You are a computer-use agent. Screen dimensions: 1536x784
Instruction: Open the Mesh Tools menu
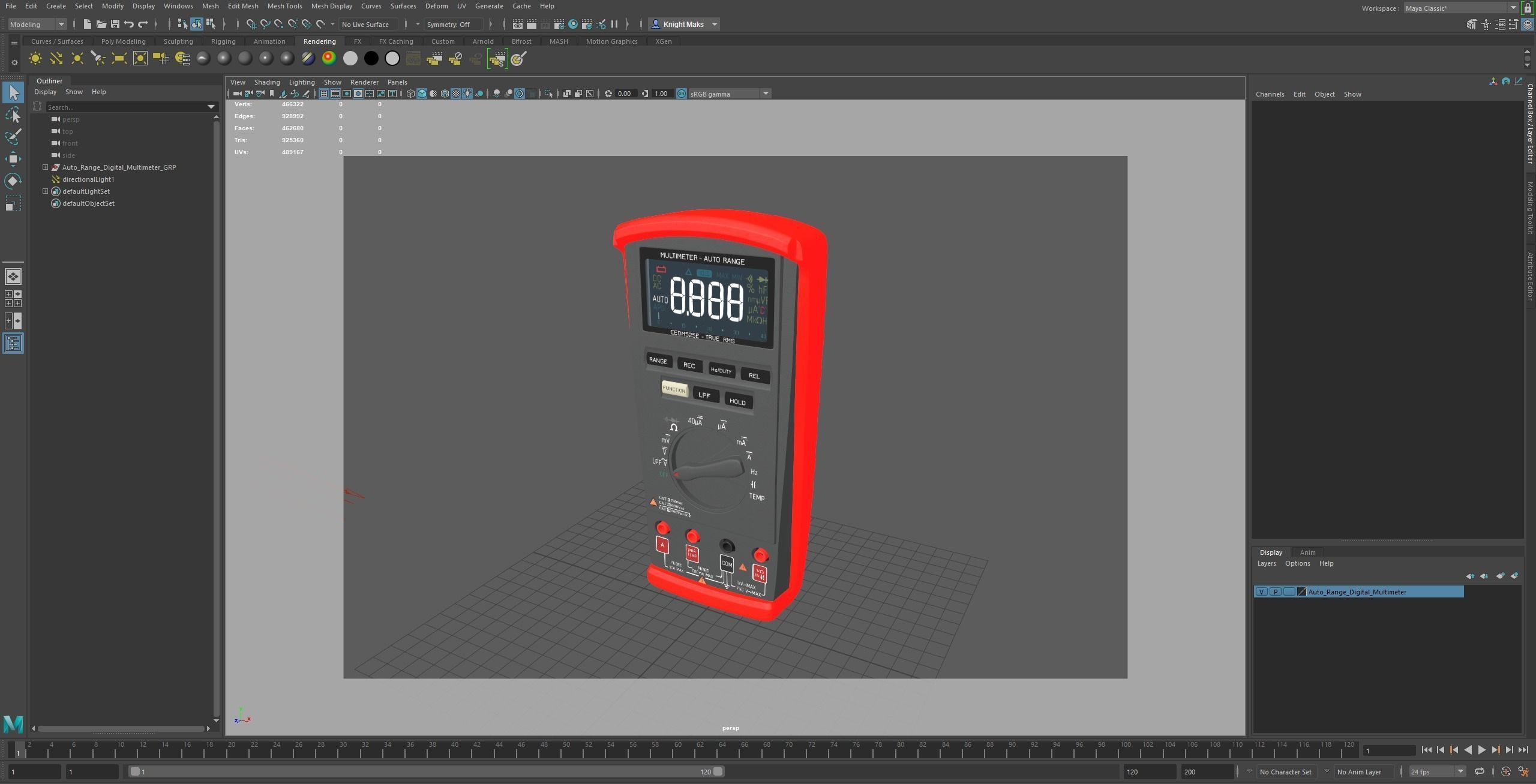(x=284, y=6)
